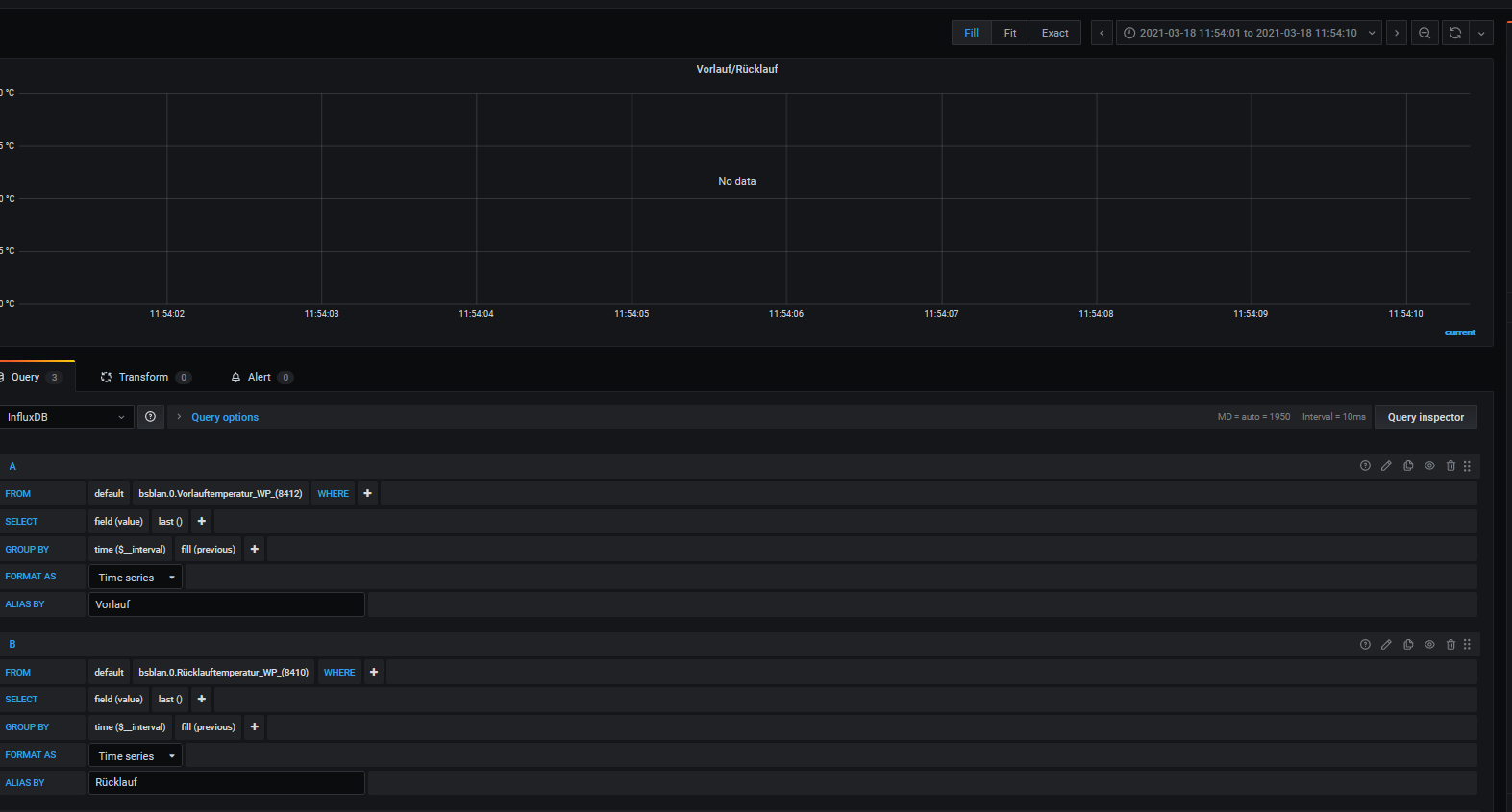Select Fit view mode
Image resolution: width=1512 pixels, height=812 pixels.
1010,33
